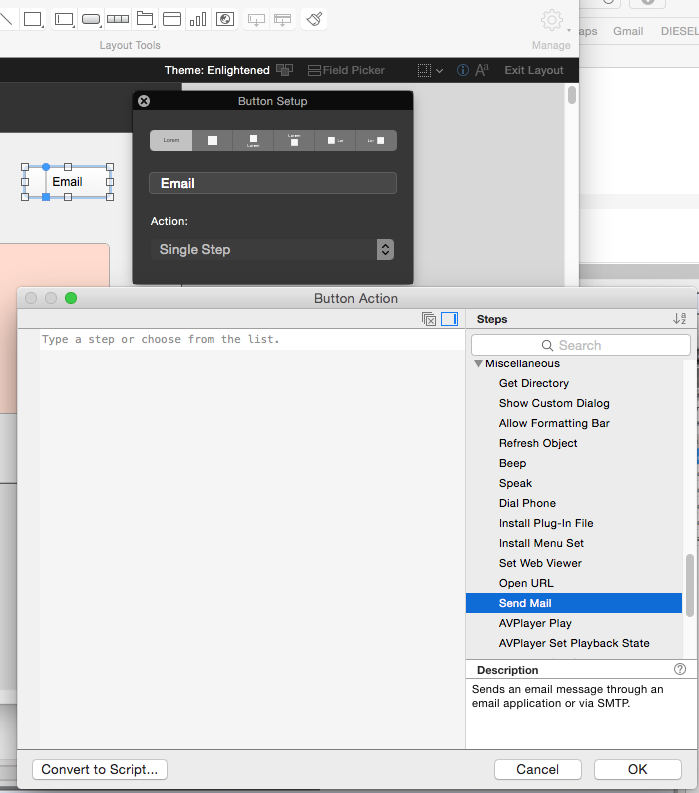The image size is (699, 793).
Task: Click the Convert to Script button
Action: 100,770
